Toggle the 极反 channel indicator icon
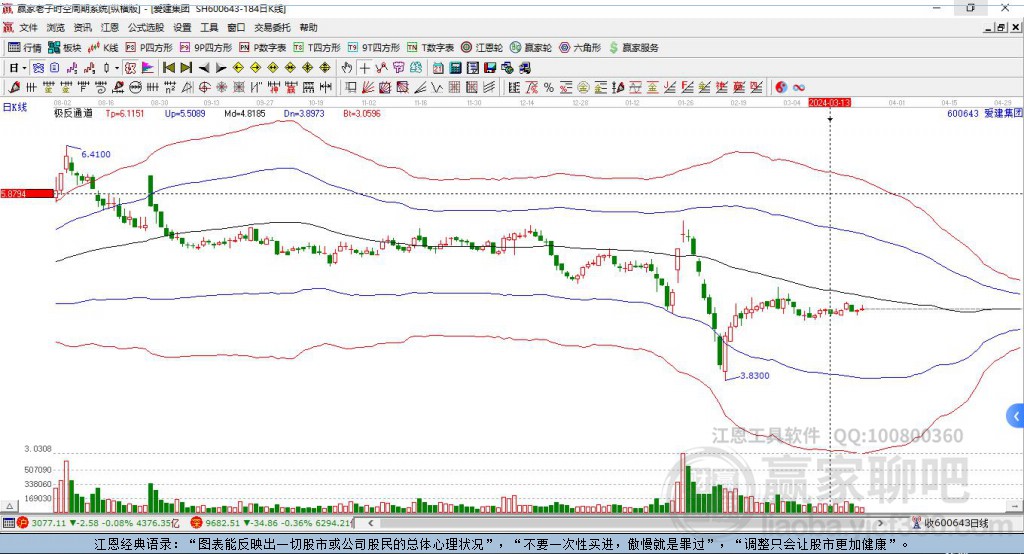This screenshot has height=554, width=1024. tap(131, 68)
